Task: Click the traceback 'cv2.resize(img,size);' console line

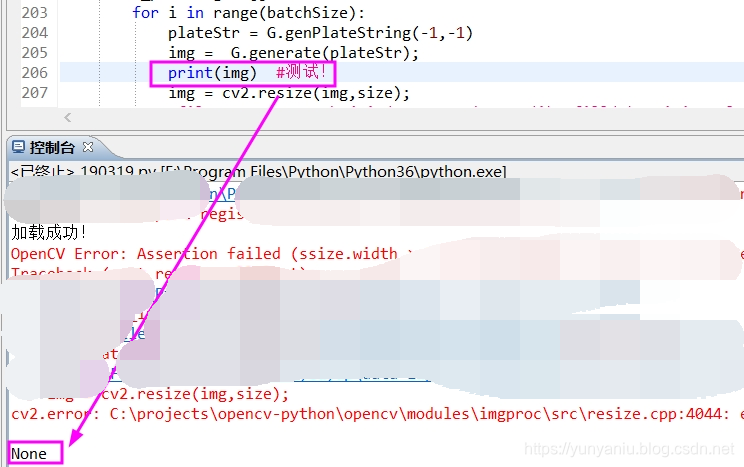Action: click(x=195, y=394)
